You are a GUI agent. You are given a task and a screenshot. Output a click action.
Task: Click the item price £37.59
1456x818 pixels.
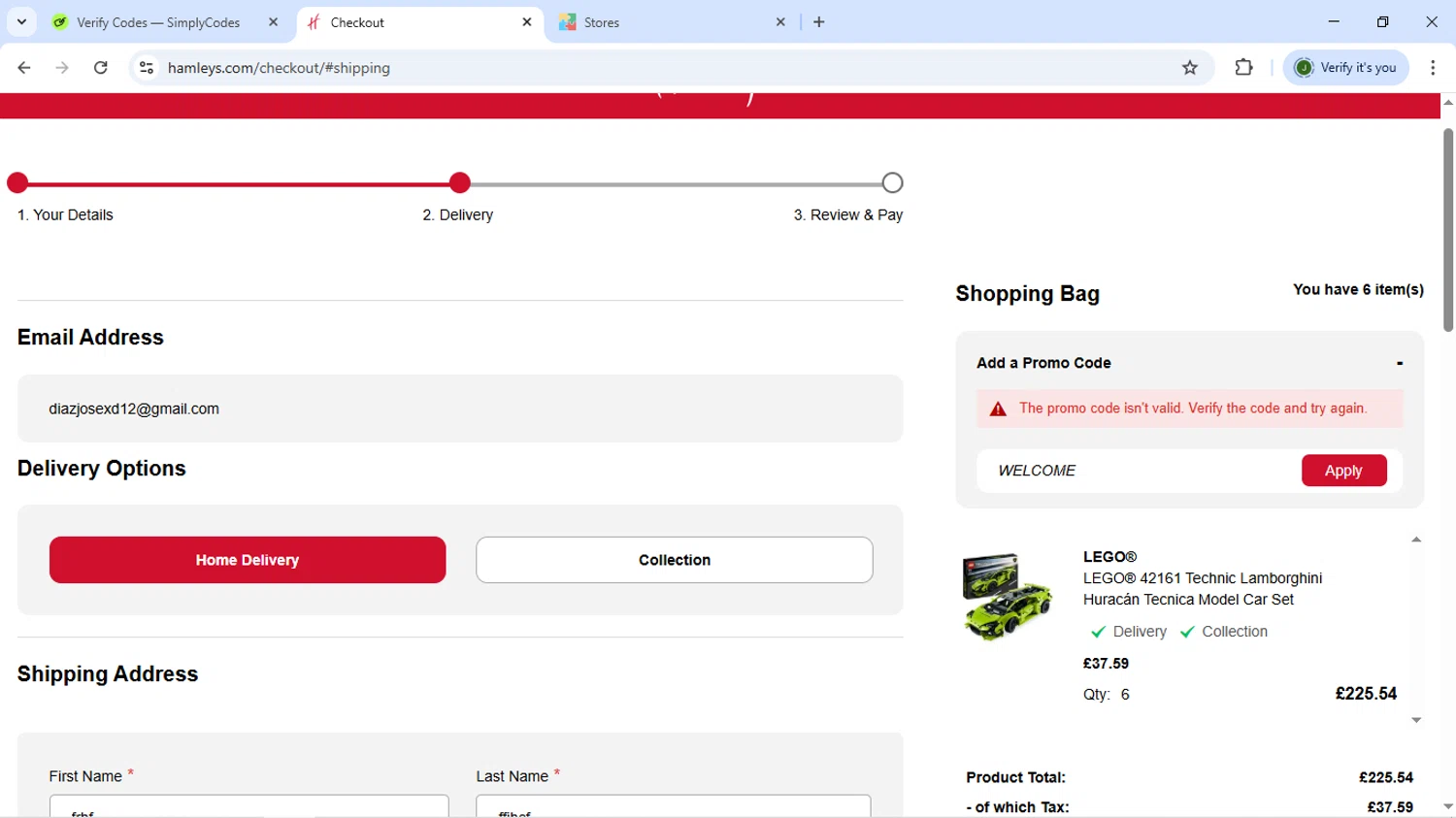[1106, 664]
